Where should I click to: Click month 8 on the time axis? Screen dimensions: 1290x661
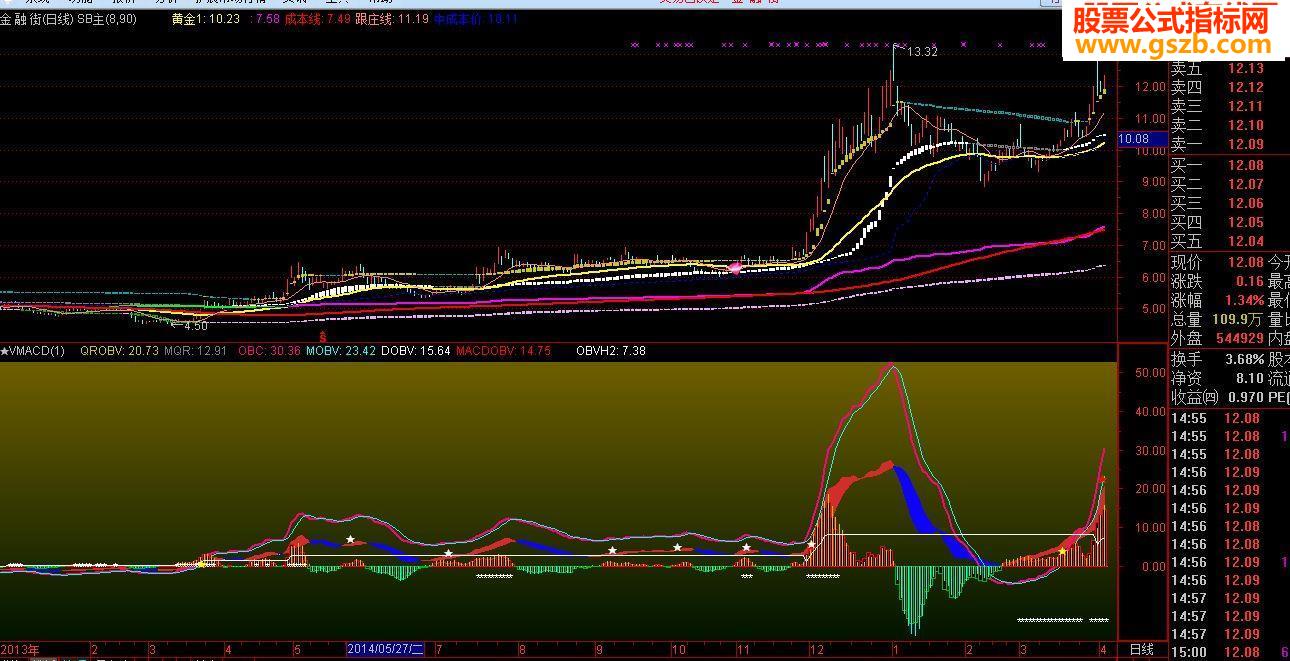click(x=523, y=650)
